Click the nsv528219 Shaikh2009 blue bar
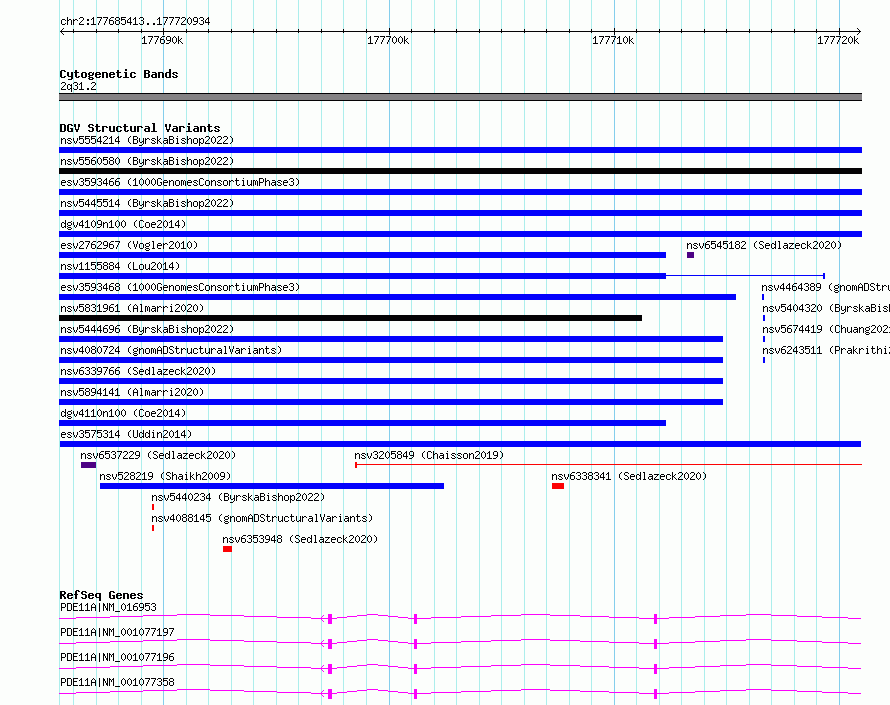Viewport: 890px width, 705px height. (272, 486)
